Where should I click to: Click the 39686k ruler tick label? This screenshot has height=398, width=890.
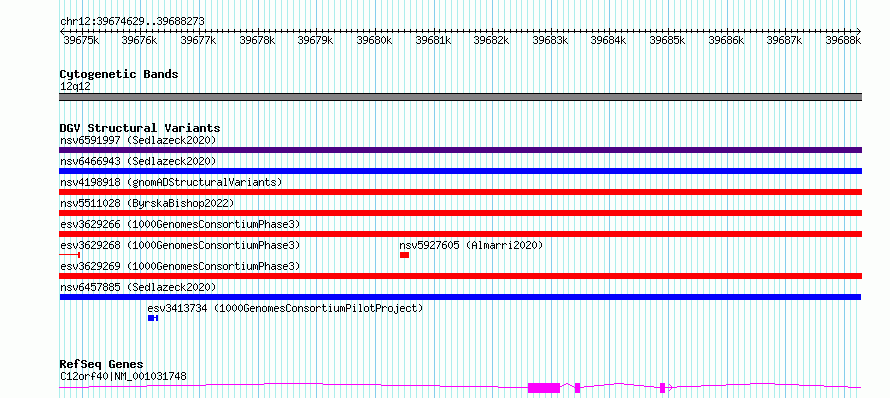coord(726,40)
